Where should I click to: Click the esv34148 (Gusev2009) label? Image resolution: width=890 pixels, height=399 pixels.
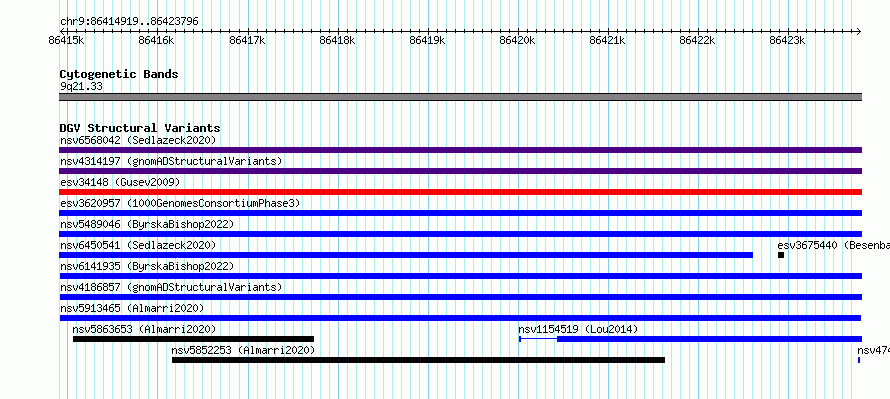(x=120, y=182)
